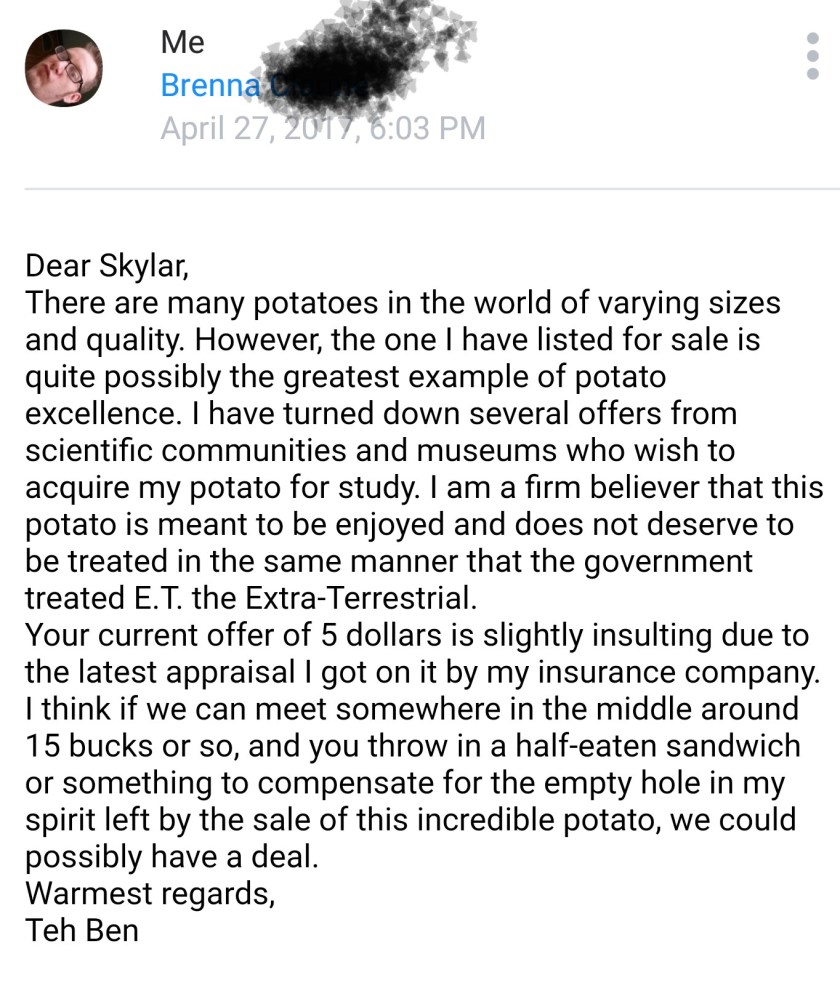Click the "Teh Ben" signature

click(82, 930)
